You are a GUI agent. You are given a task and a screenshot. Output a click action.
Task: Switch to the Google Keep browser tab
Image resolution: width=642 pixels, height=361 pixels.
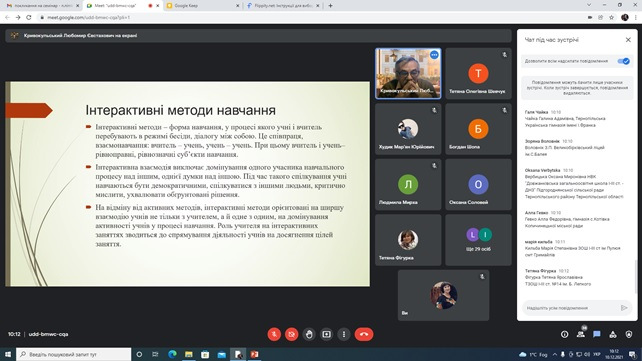click(203, 6)
